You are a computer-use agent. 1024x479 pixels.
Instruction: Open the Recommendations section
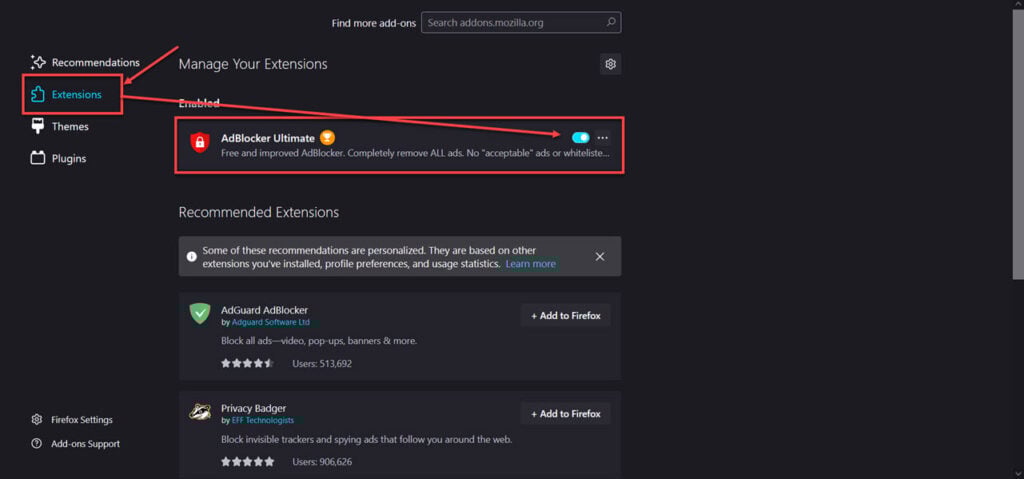[85, 63]
